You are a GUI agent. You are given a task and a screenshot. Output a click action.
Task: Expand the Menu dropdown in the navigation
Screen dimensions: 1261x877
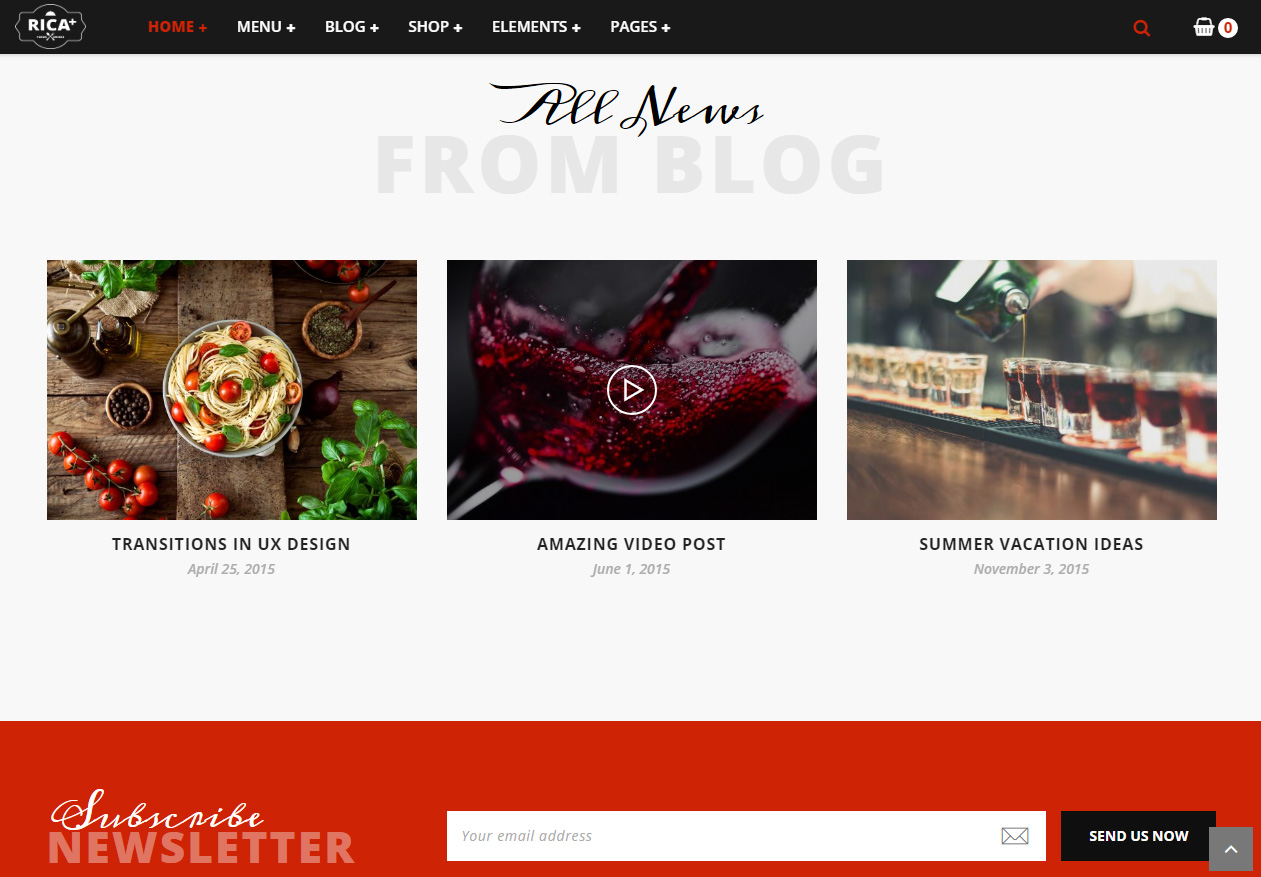coord(266,27)
